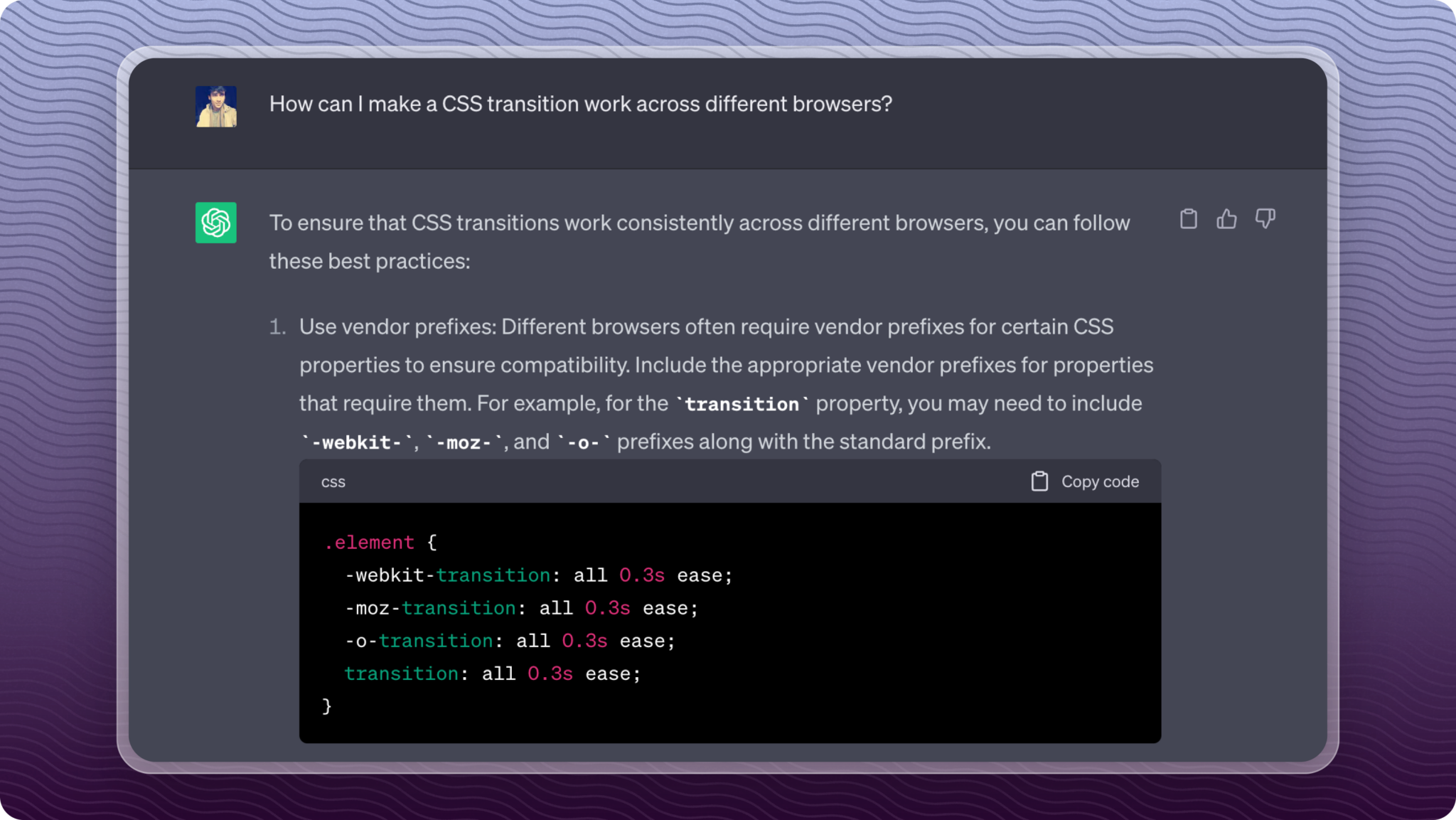Click the .element selector in the code block
Screen dimensions: 1456x820
pyautogui.click(x=370, y=542)
